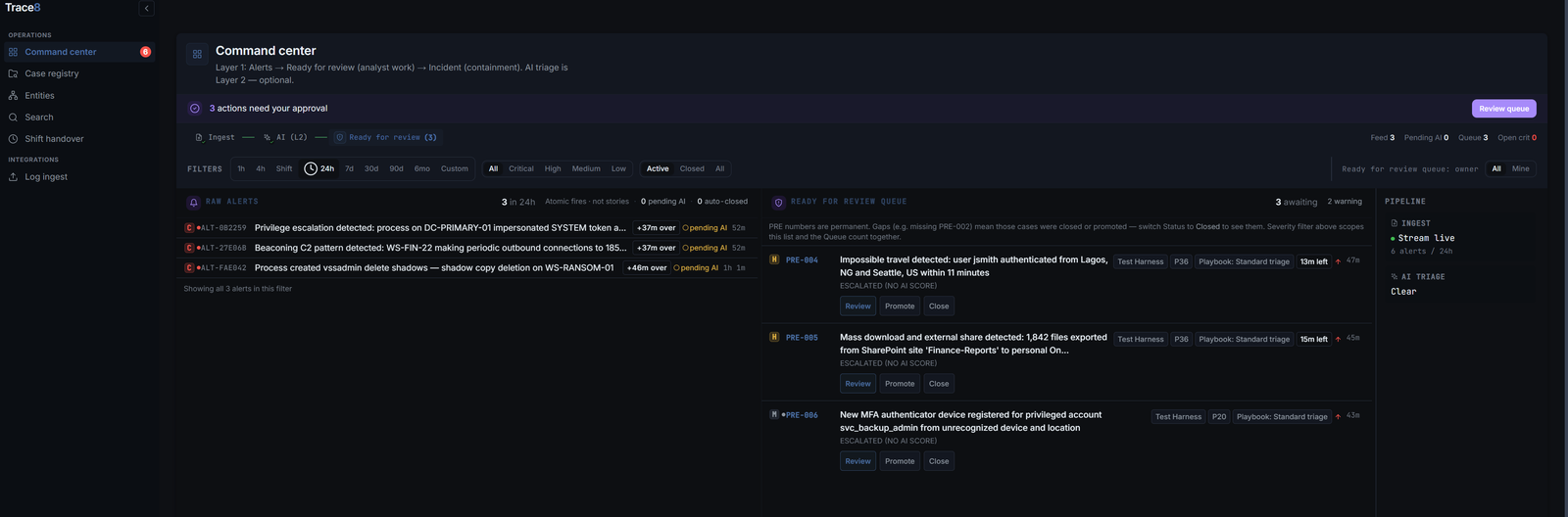Set time filter to 1h
Image resolution: width=1568 pixels, height=517 pixels.
pos(241,168)
